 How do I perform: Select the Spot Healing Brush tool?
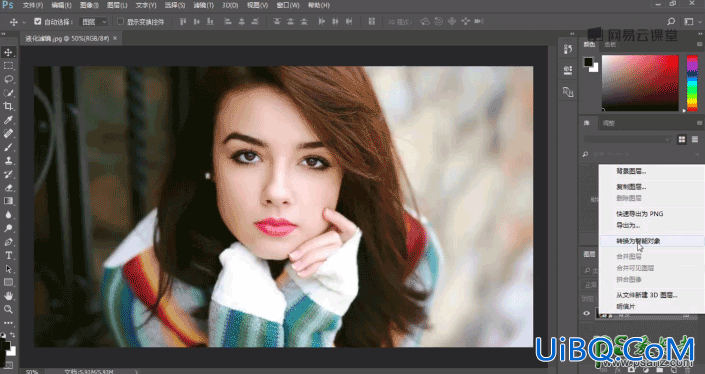click(x=8, y=134)
